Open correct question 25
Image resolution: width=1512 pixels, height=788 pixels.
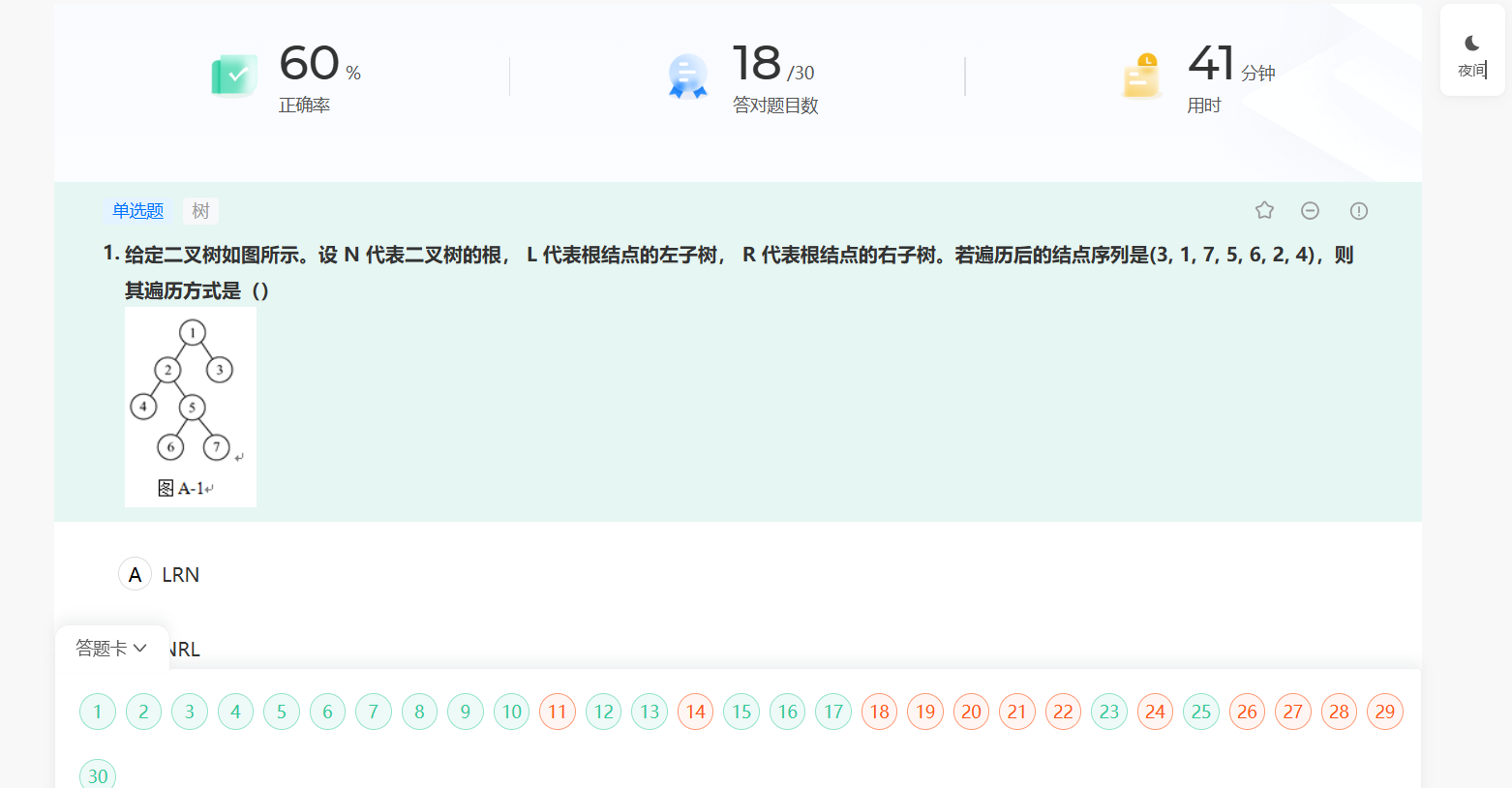[x=1201, y=712]
